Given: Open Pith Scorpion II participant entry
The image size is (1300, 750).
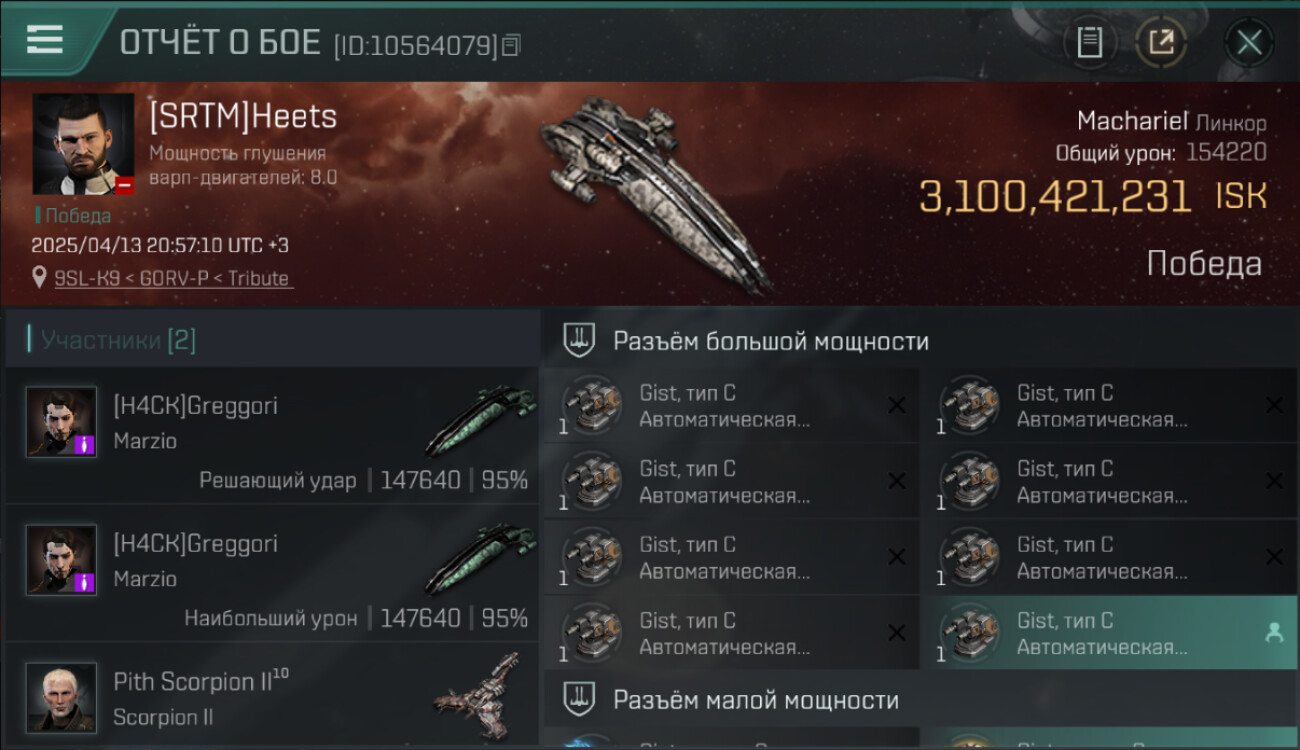Looking at the screenshot, I should [272, 695].
